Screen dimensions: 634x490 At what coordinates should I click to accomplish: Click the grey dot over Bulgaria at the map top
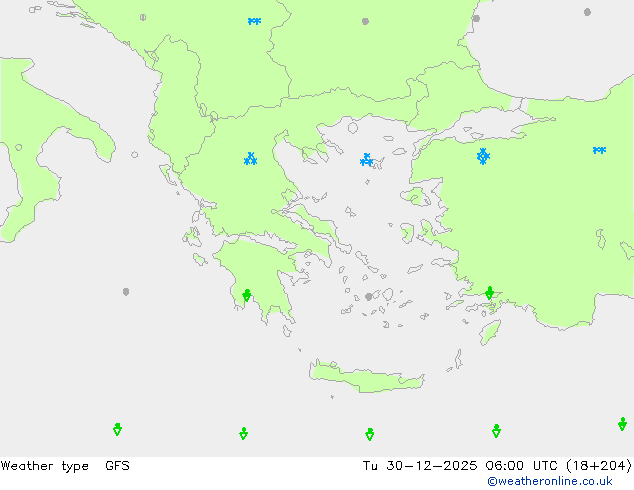365,21
